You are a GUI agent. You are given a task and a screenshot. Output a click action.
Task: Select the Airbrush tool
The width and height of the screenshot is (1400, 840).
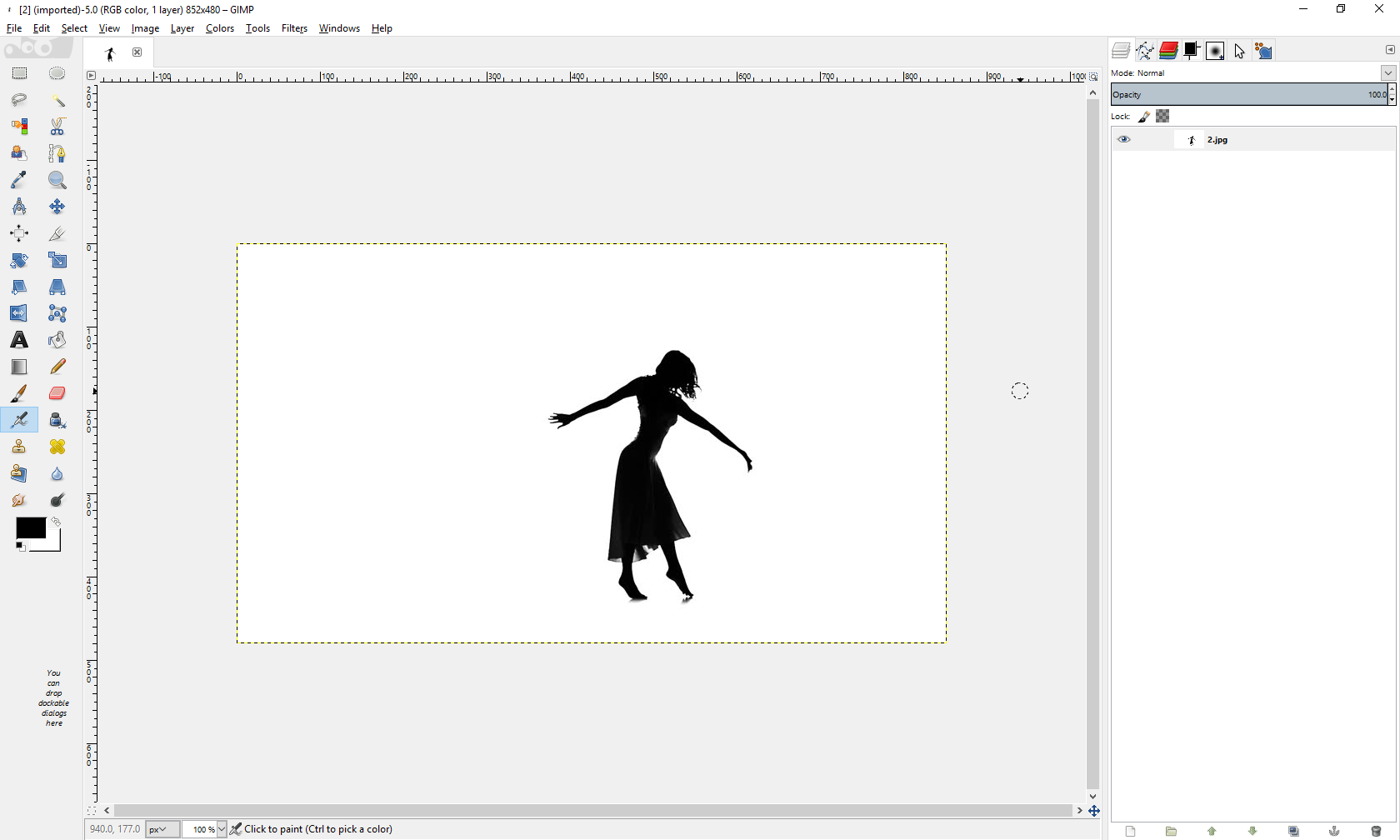[x=19, y=420]
